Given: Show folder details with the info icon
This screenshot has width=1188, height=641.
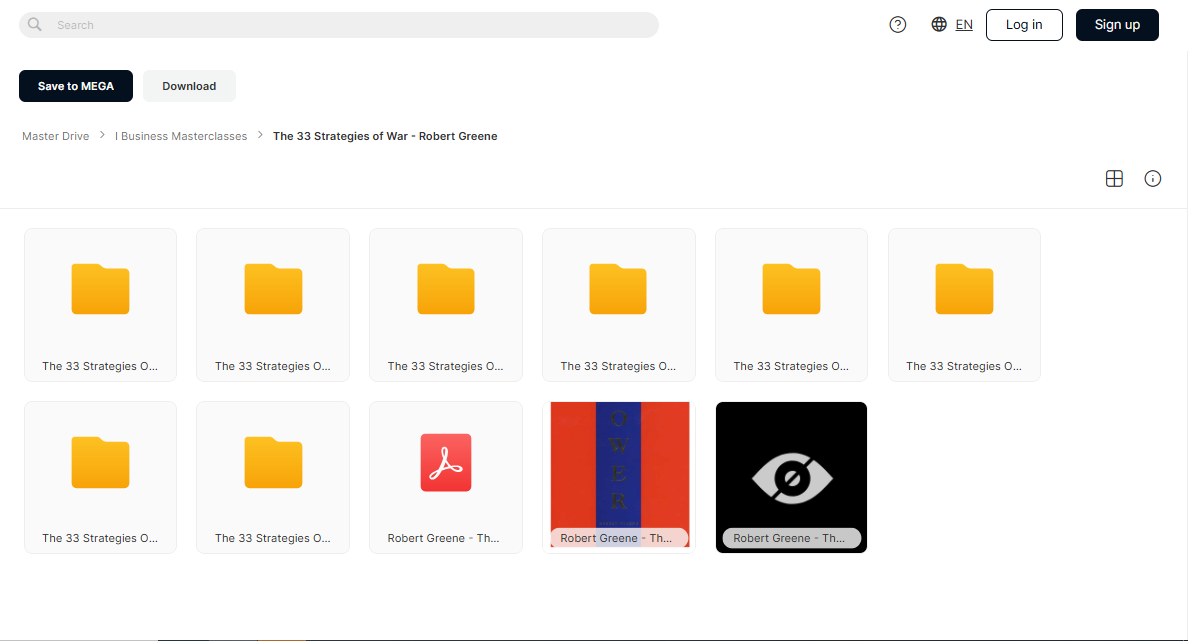Looking at the screenshot, I should click(x=1152, y=179).
